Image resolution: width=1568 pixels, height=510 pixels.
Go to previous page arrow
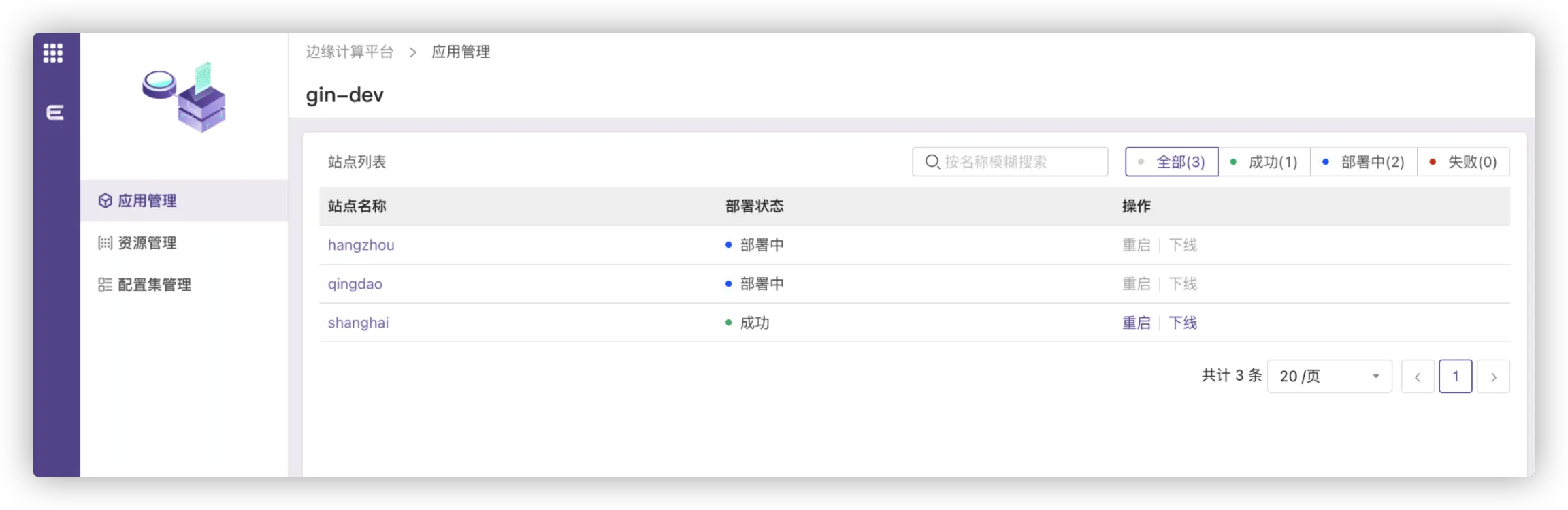coord(1418,377)
